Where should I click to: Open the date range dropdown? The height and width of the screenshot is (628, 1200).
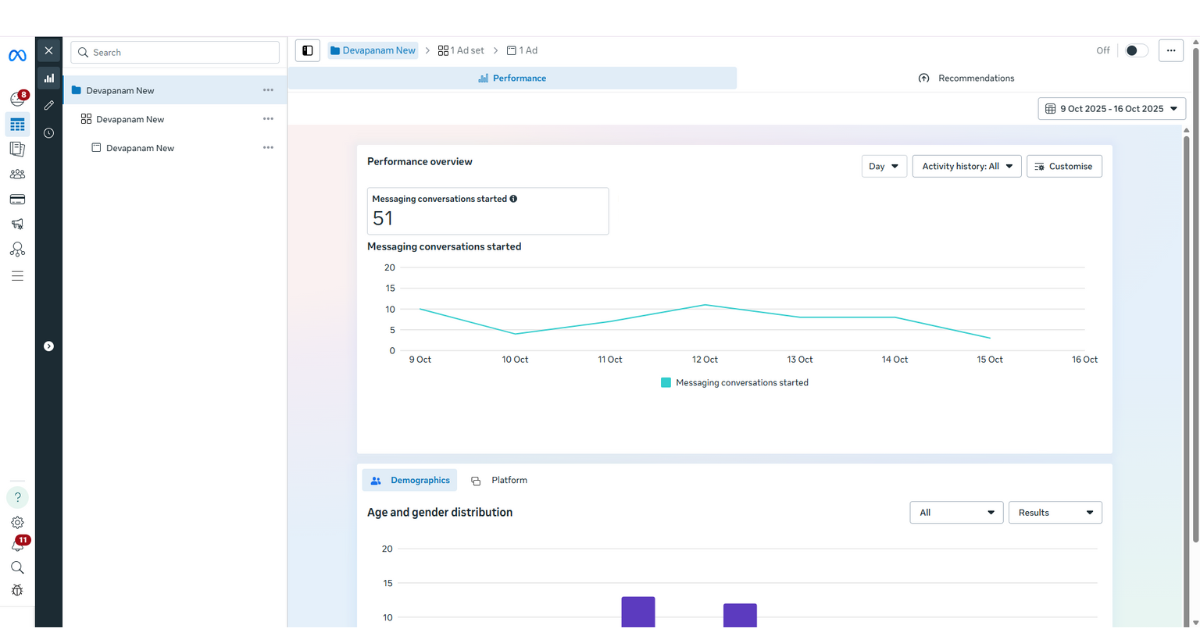coord(1111,108)
